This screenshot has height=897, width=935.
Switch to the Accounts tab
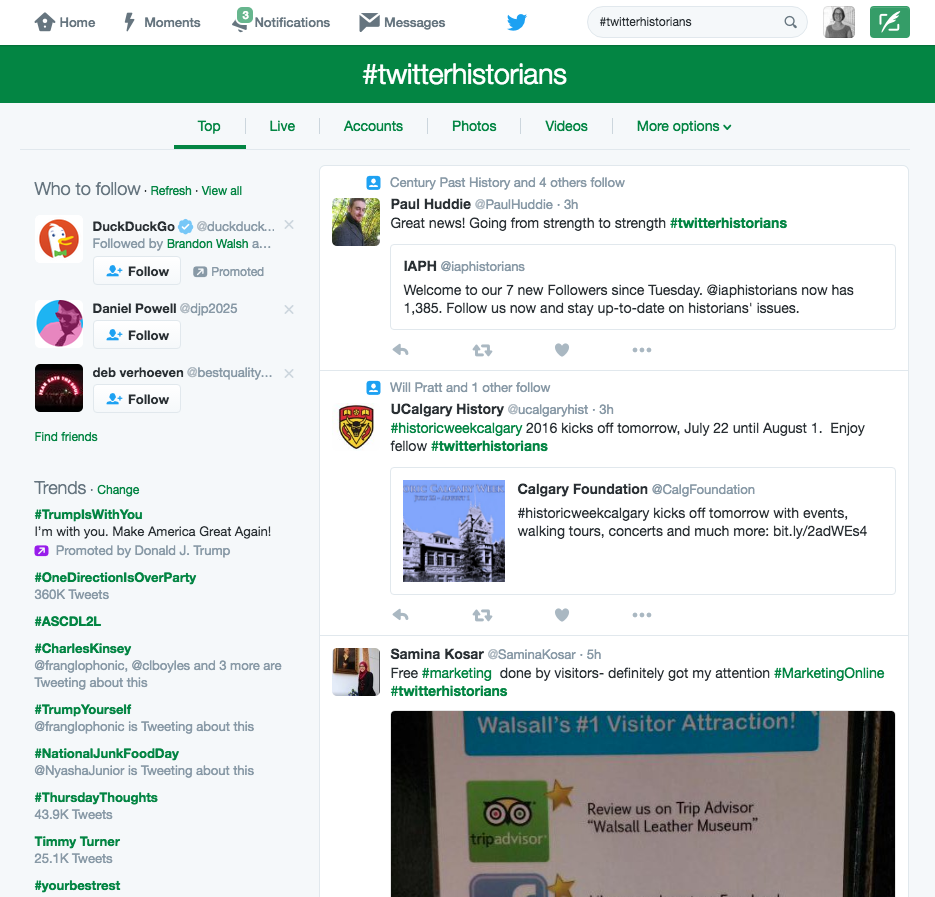tap(373, 126)
